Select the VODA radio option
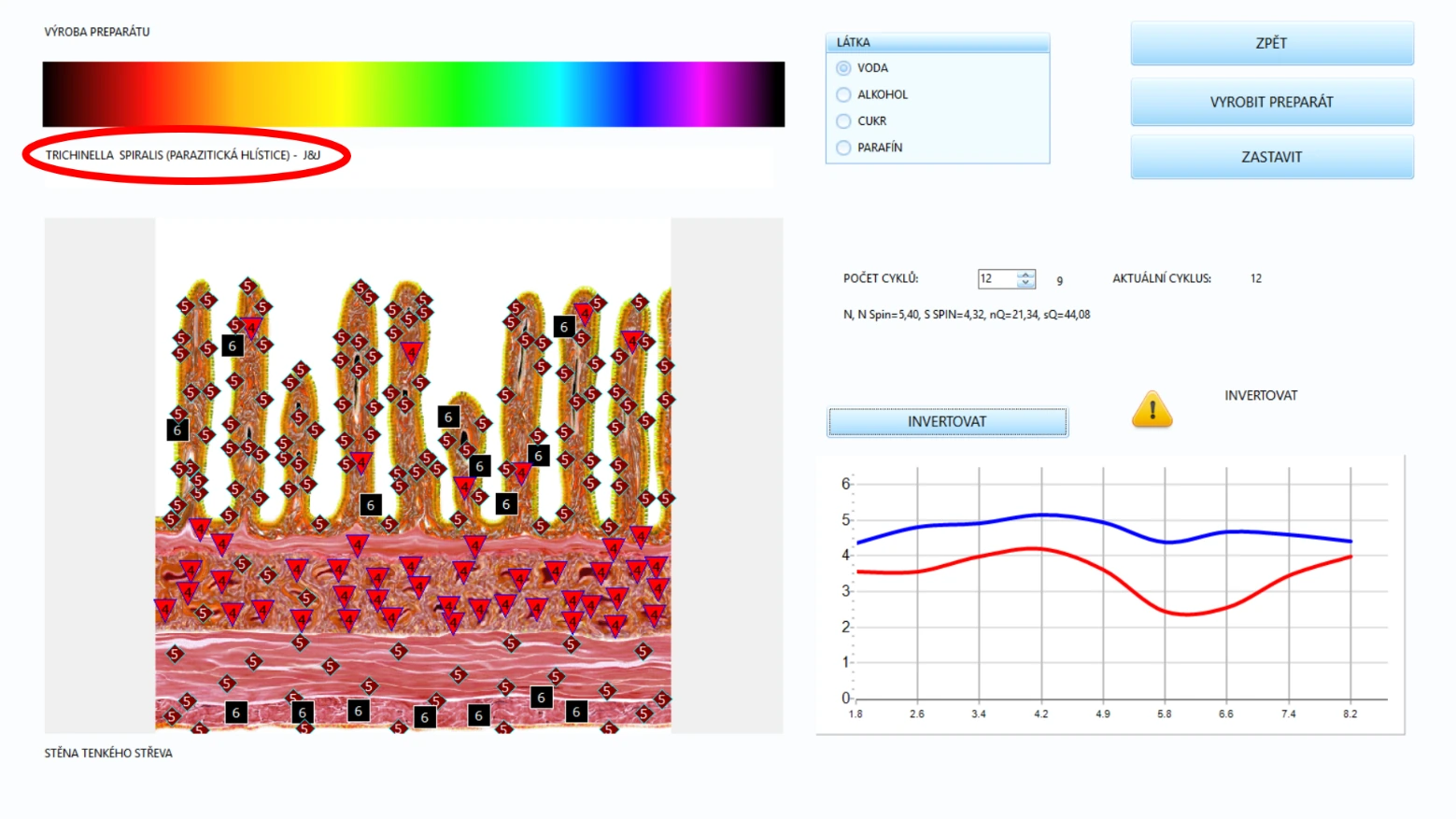Viewport: 1456px width, 819px height. click(843, 68)
